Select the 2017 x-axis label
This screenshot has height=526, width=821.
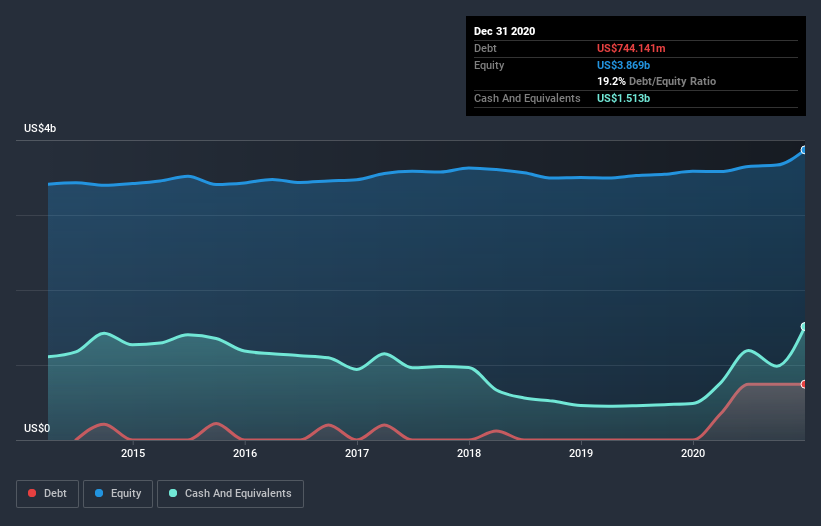pos(357,453)
